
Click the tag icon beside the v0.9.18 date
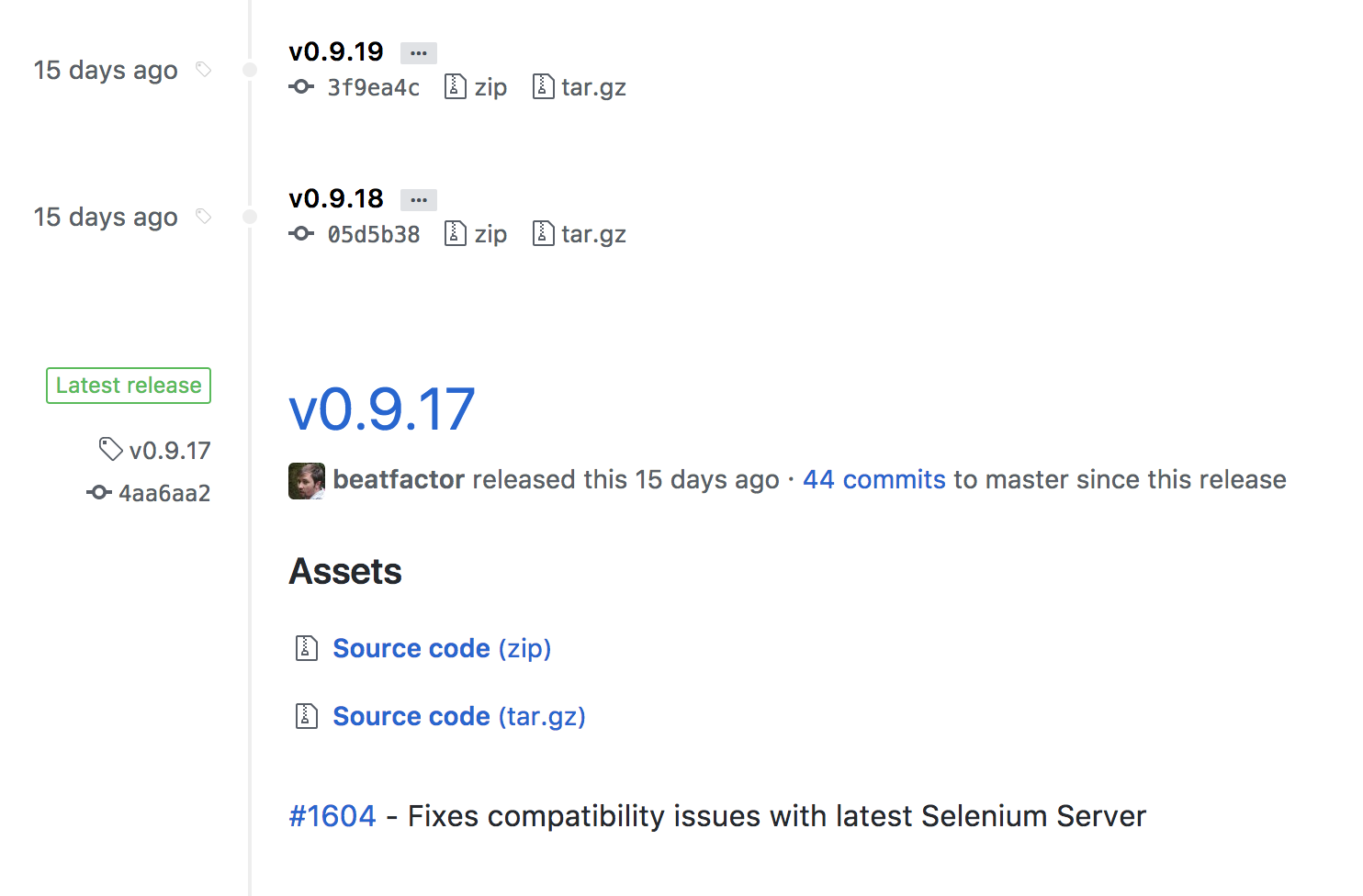pyautogui.click(x=204, y=217)
